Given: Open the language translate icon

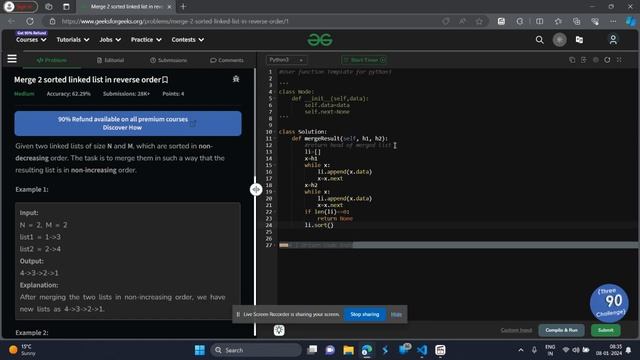Looking at the screenshot, I should tap(579, 40).
